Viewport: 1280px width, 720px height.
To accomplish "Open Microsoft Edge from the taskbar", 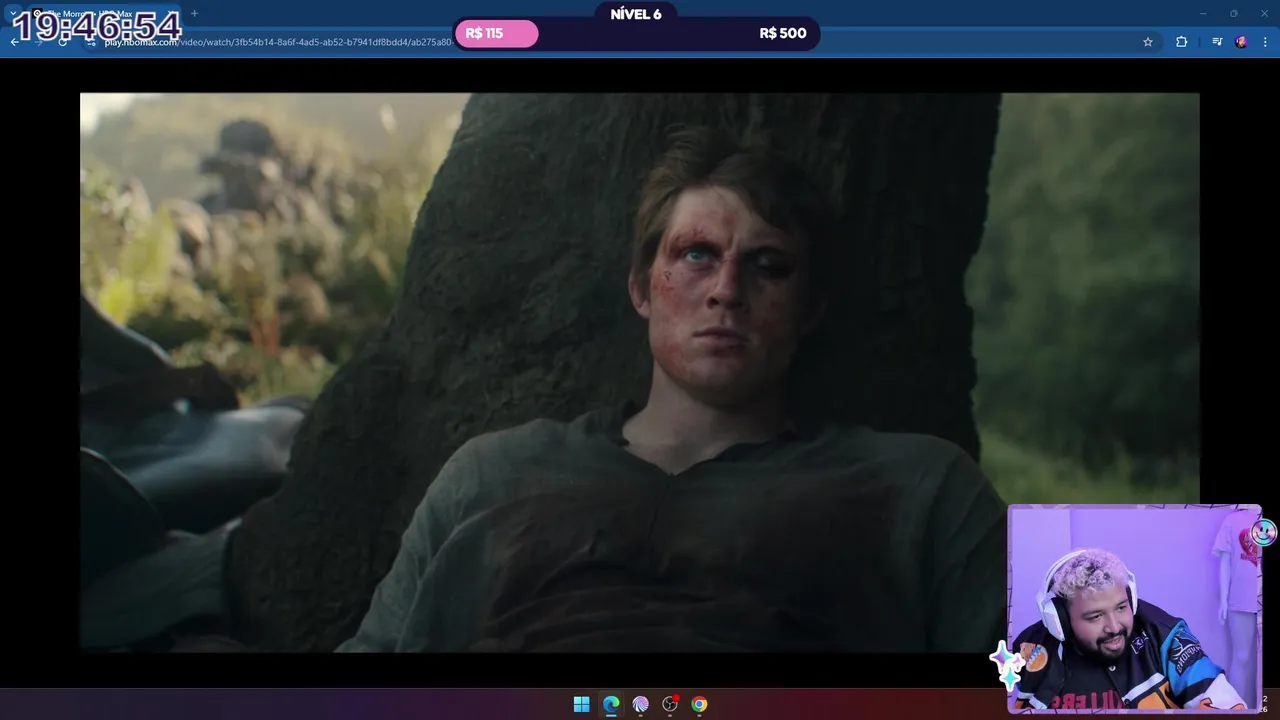I will (x=611, y=705).
